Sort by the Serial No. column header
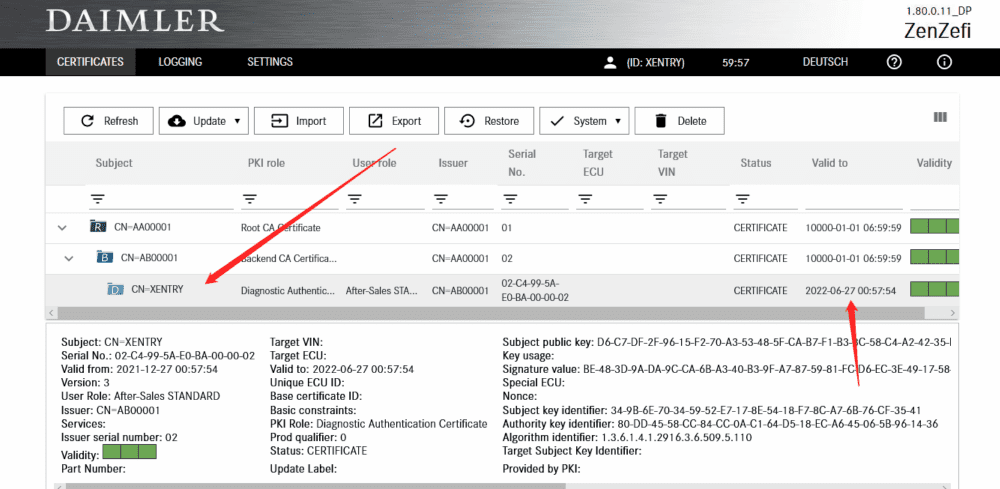The width and height of the screenshot is (1000, 489). (x=522, y=163)
